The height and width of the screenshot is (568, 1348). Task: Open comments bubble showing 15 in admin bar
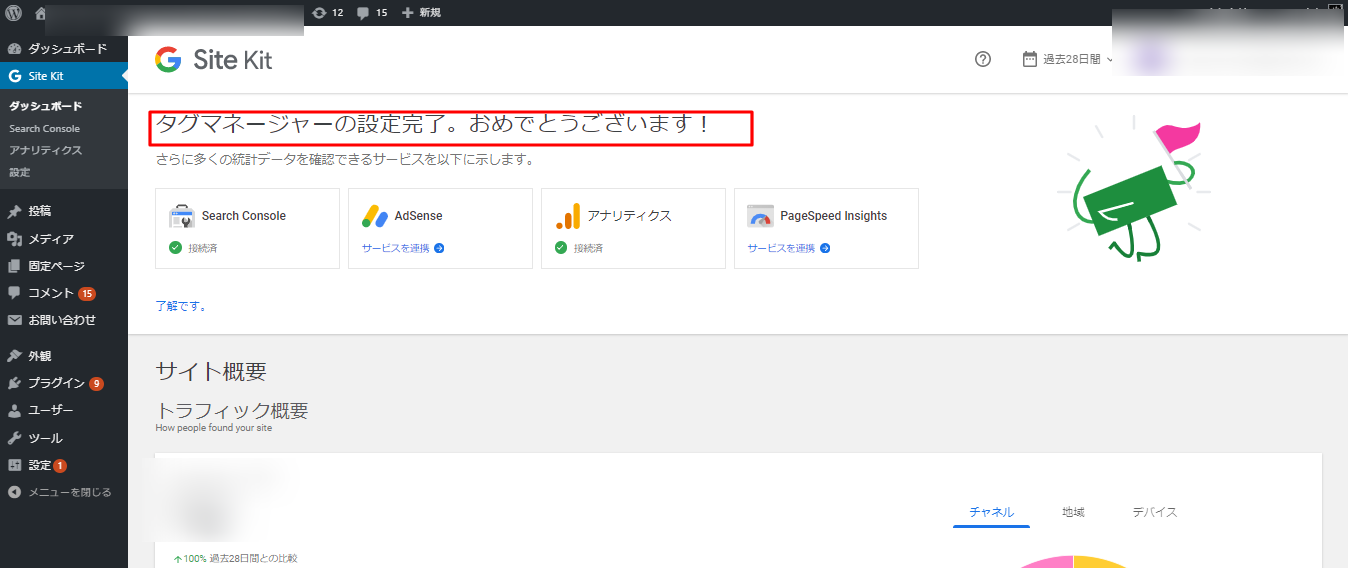pos(372,13)
